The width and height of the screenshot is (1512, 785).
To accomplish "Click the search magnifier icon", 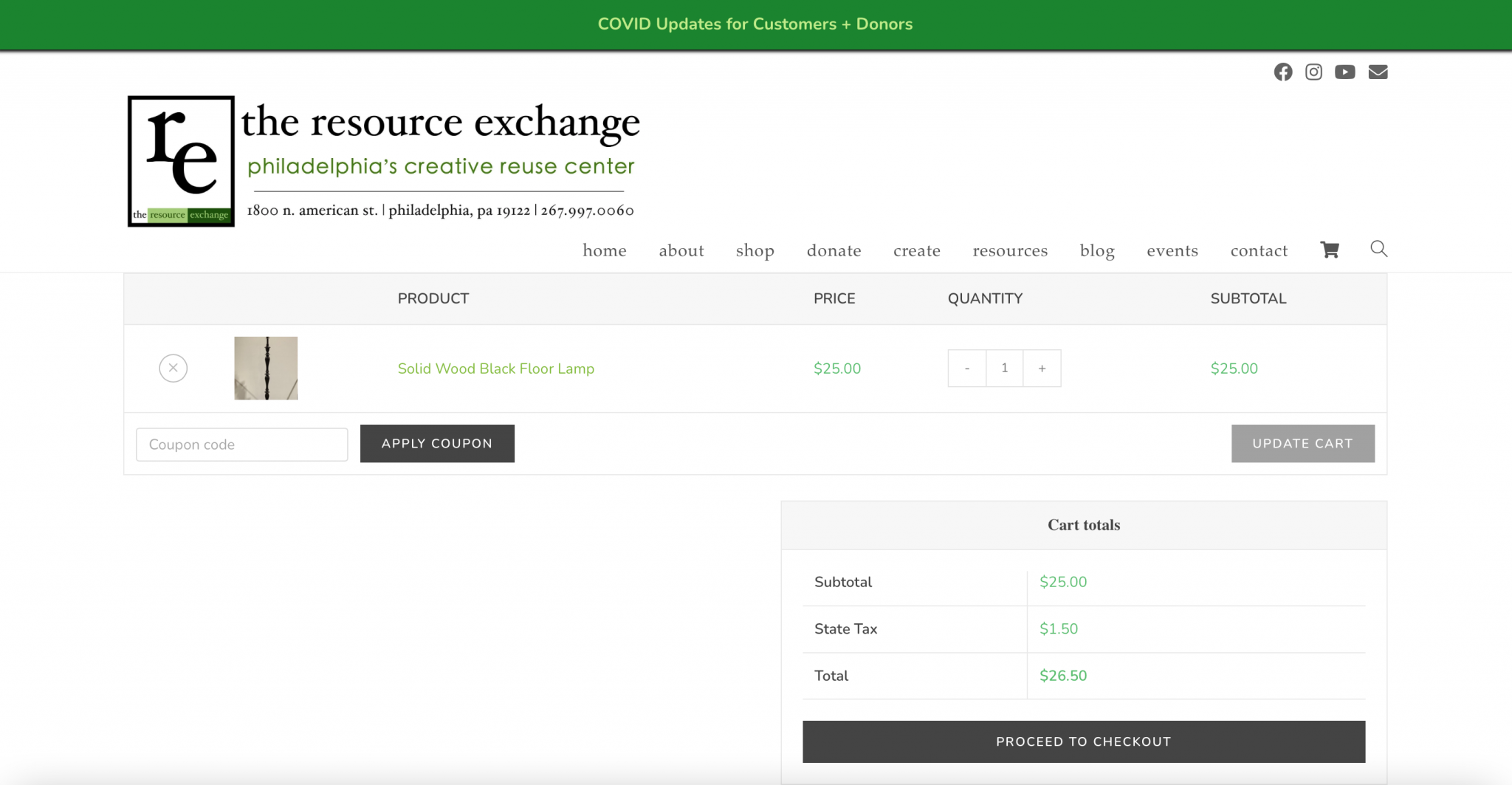I will click(1379, 250).
